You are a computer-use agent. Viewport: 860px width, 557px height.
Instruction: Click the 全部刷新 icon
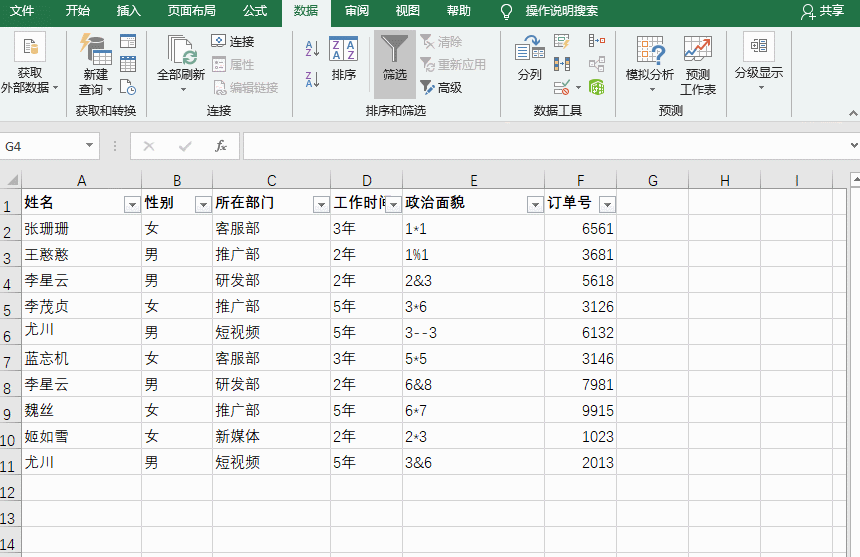pyautogui.click(x=182, y=50)
